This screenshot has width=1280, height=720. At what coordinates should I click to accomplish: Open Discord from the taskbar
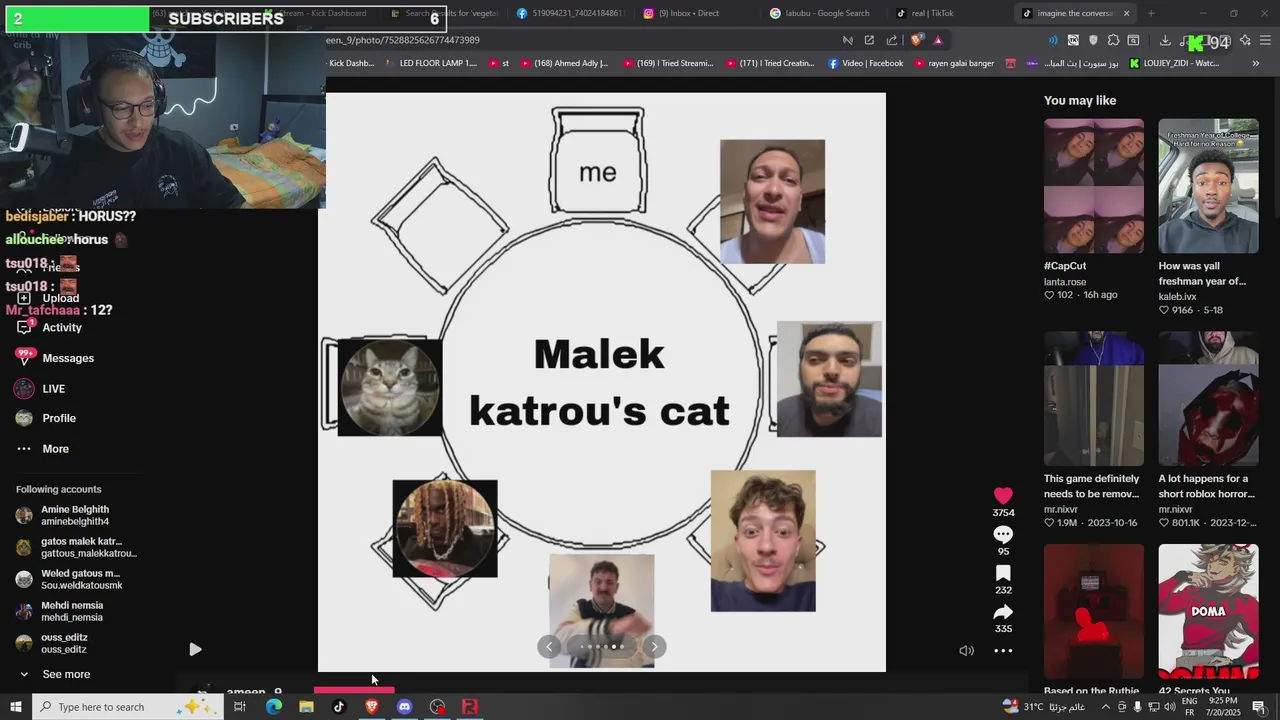[404, 707]
